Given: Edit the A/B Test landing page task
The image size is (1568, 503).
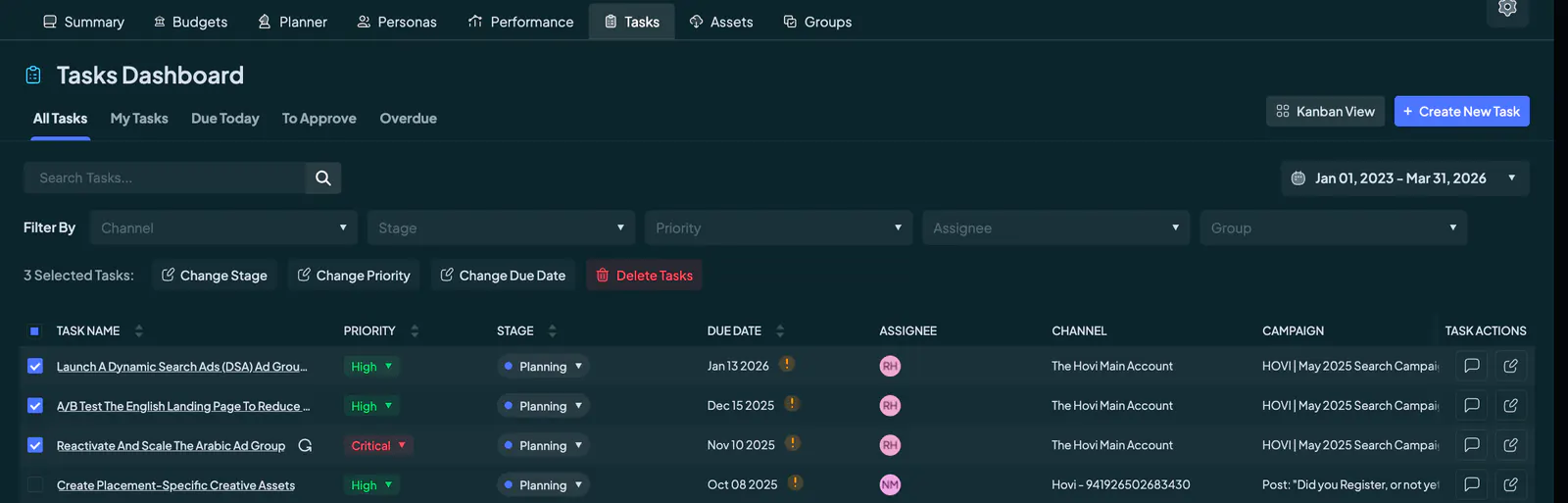Looking at the screenshot, I should 1510,405.
